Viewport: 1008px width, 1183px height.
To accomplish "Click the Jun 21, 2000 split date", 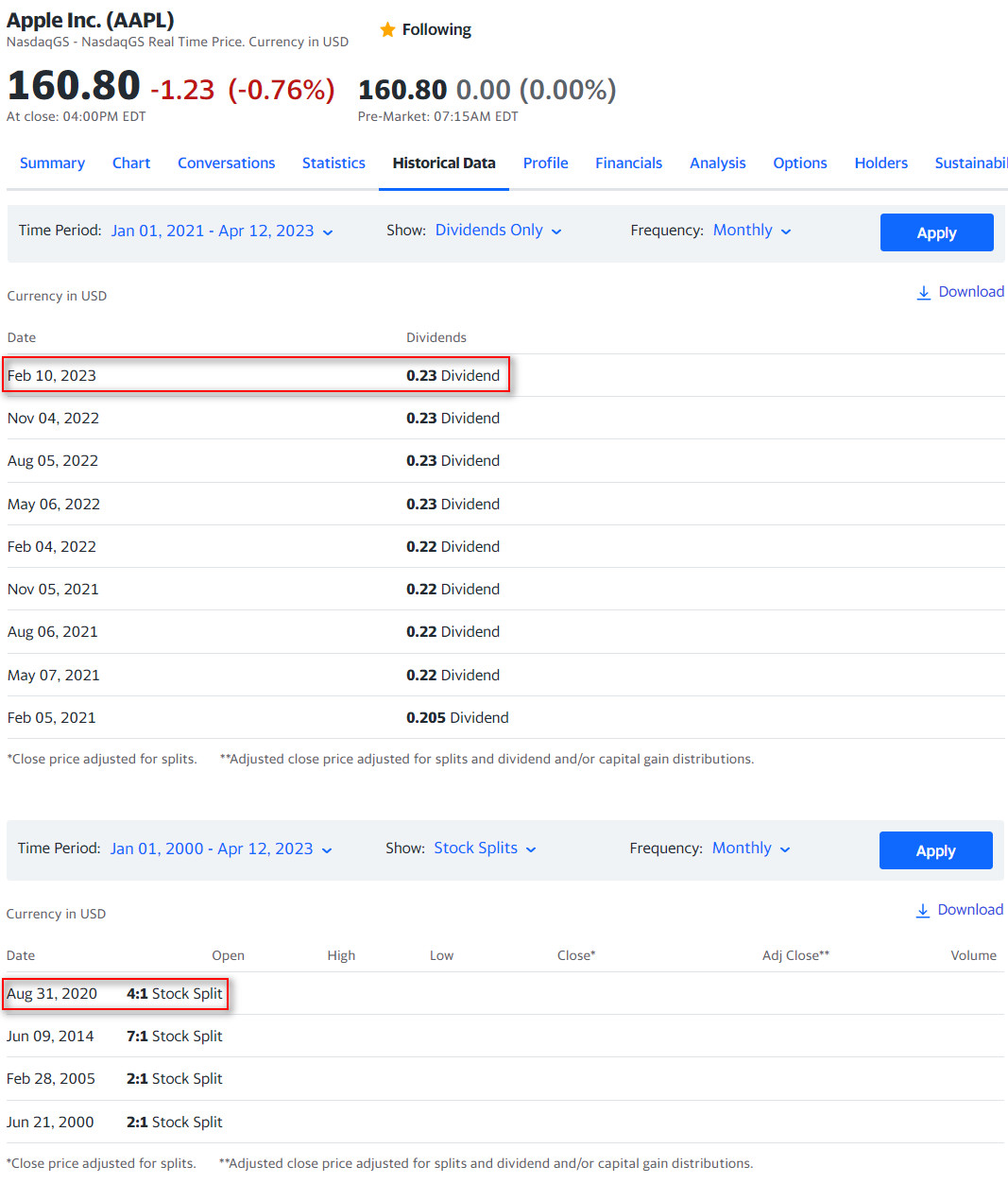I will (x=50, y=1123).
